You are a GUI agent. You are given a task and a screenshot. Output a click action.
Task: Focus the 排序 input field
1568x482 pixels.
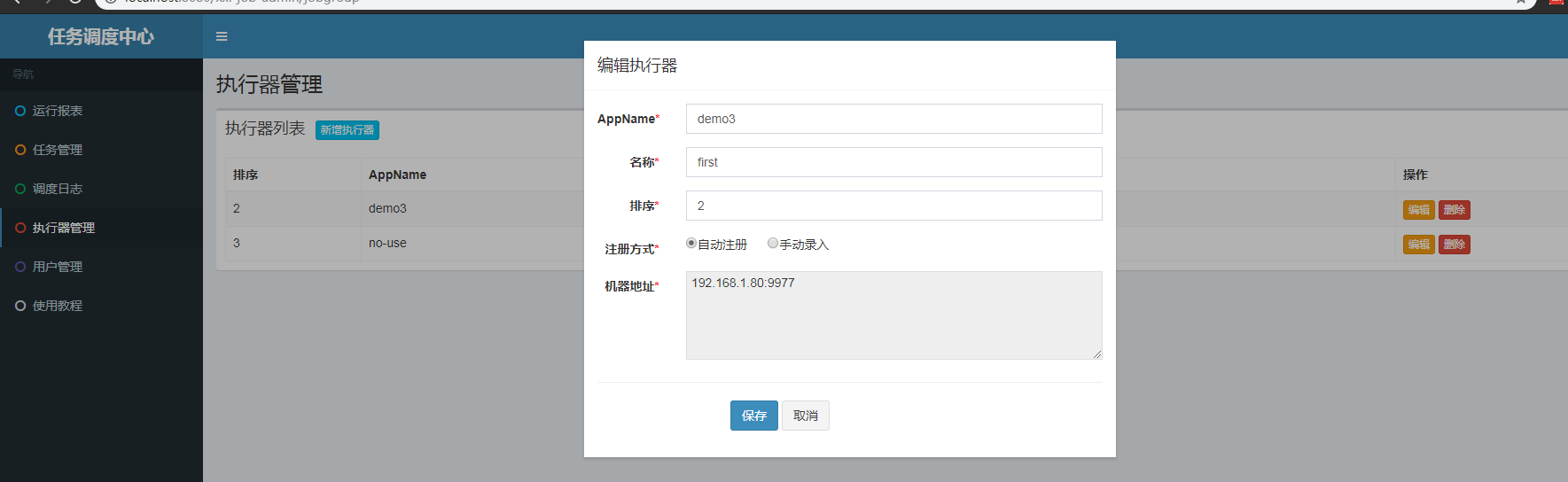[894, 206]
